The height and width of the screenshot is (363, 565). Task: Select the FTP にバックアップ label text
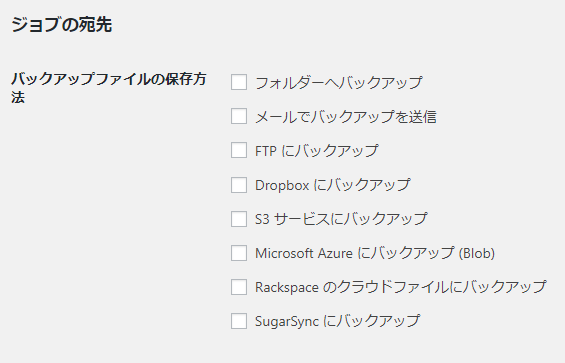[317, 151]
